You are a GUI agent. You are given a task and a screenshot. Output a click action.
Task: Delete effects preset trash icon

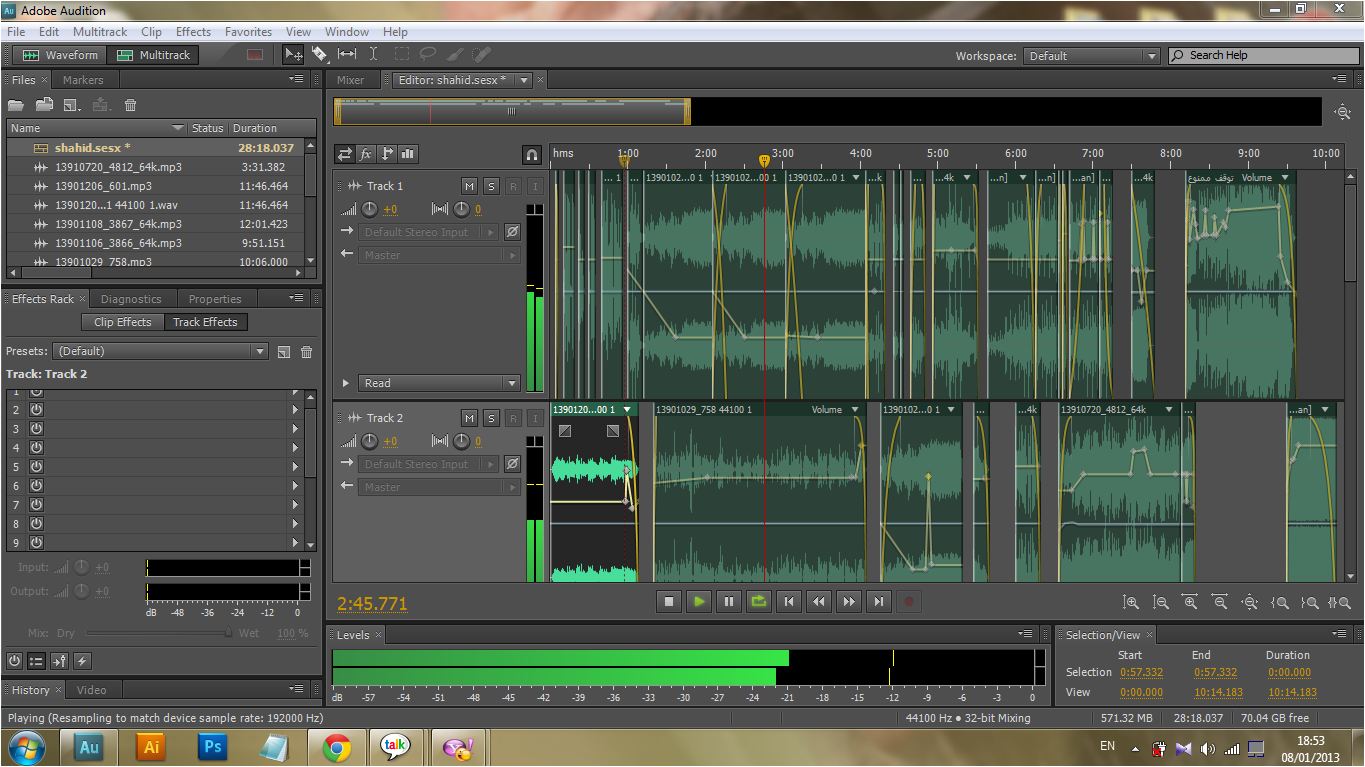(x=307, y=351)
